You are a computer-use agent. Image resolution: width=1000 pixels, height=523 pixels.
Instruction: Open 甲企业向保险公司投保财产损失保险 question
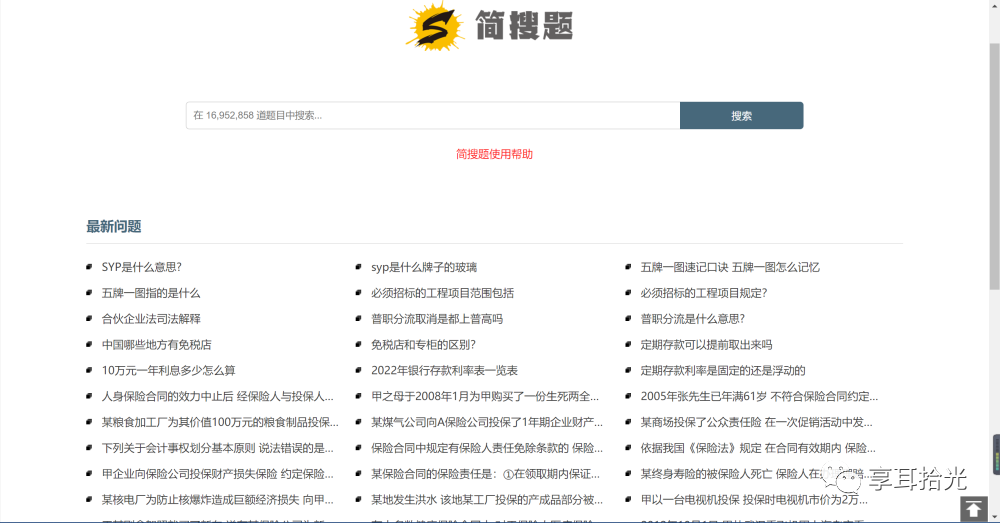coord(217,474)
